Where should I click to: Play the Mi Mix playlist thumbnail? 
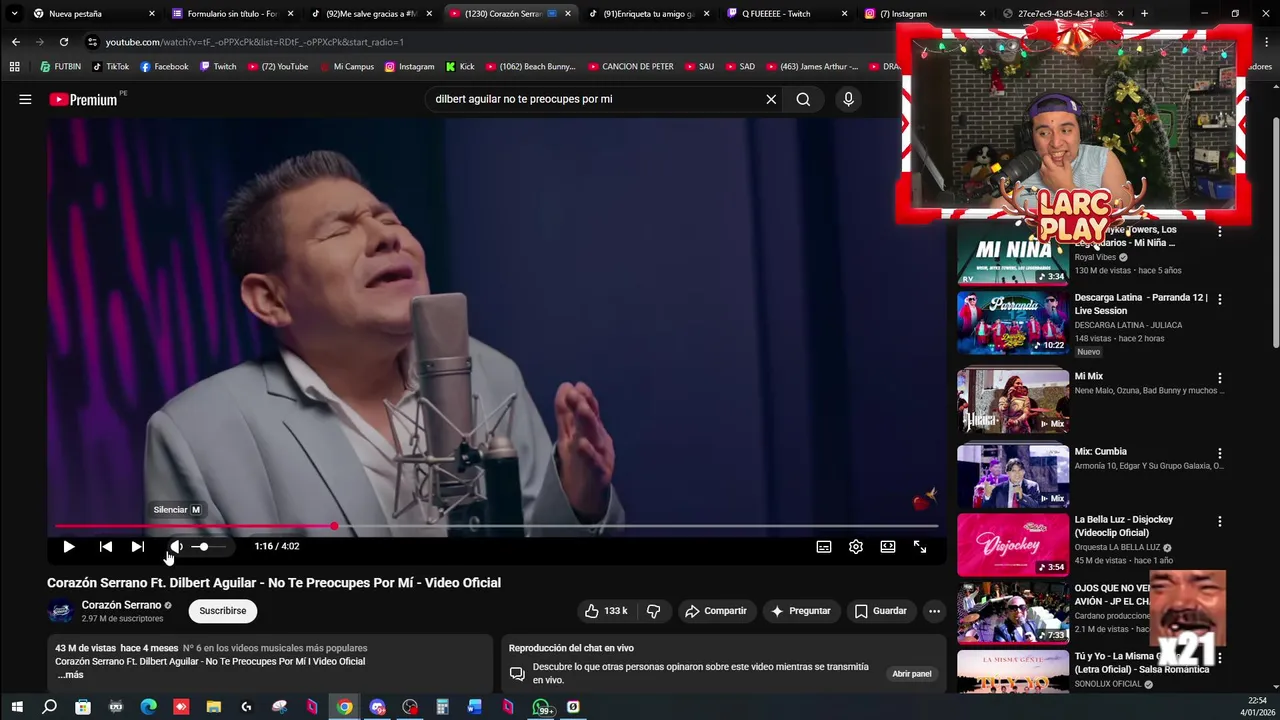1013,401
